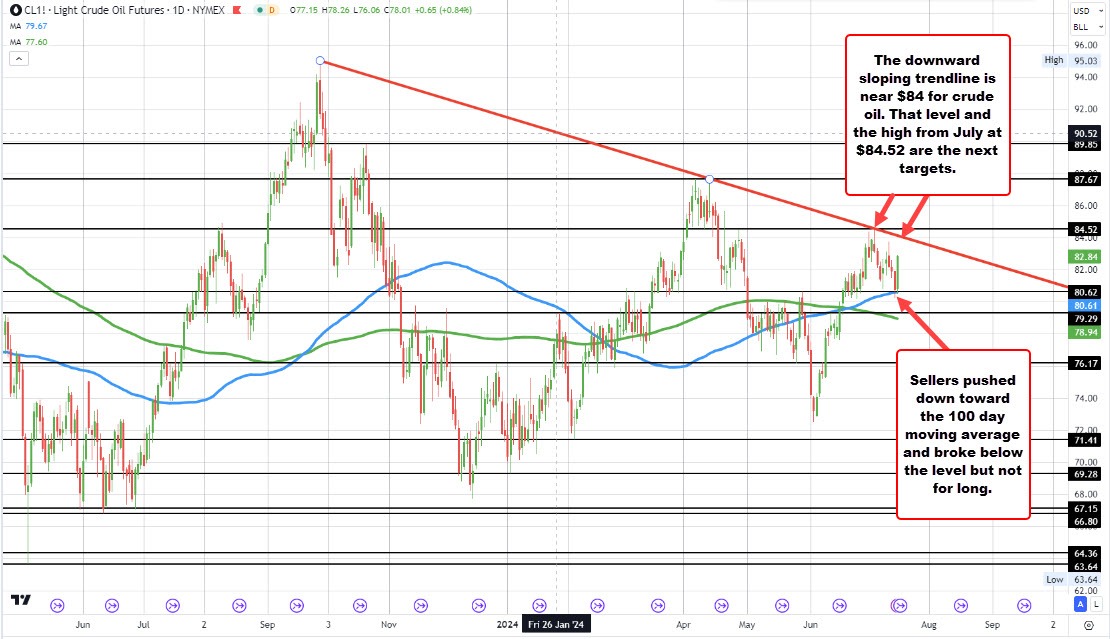Click the green market status dot
This screenshot has height=639, width=1110.
pos(258,10)
